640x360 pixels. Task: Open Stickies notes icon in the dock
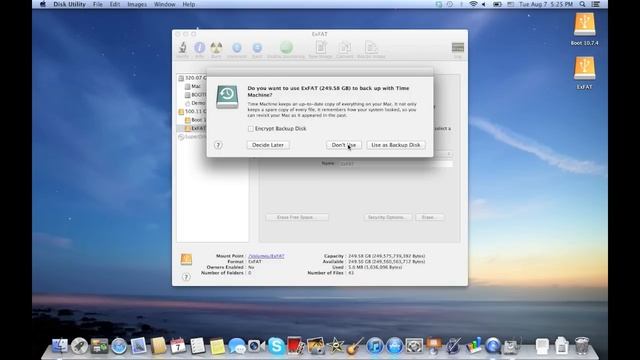217,346
